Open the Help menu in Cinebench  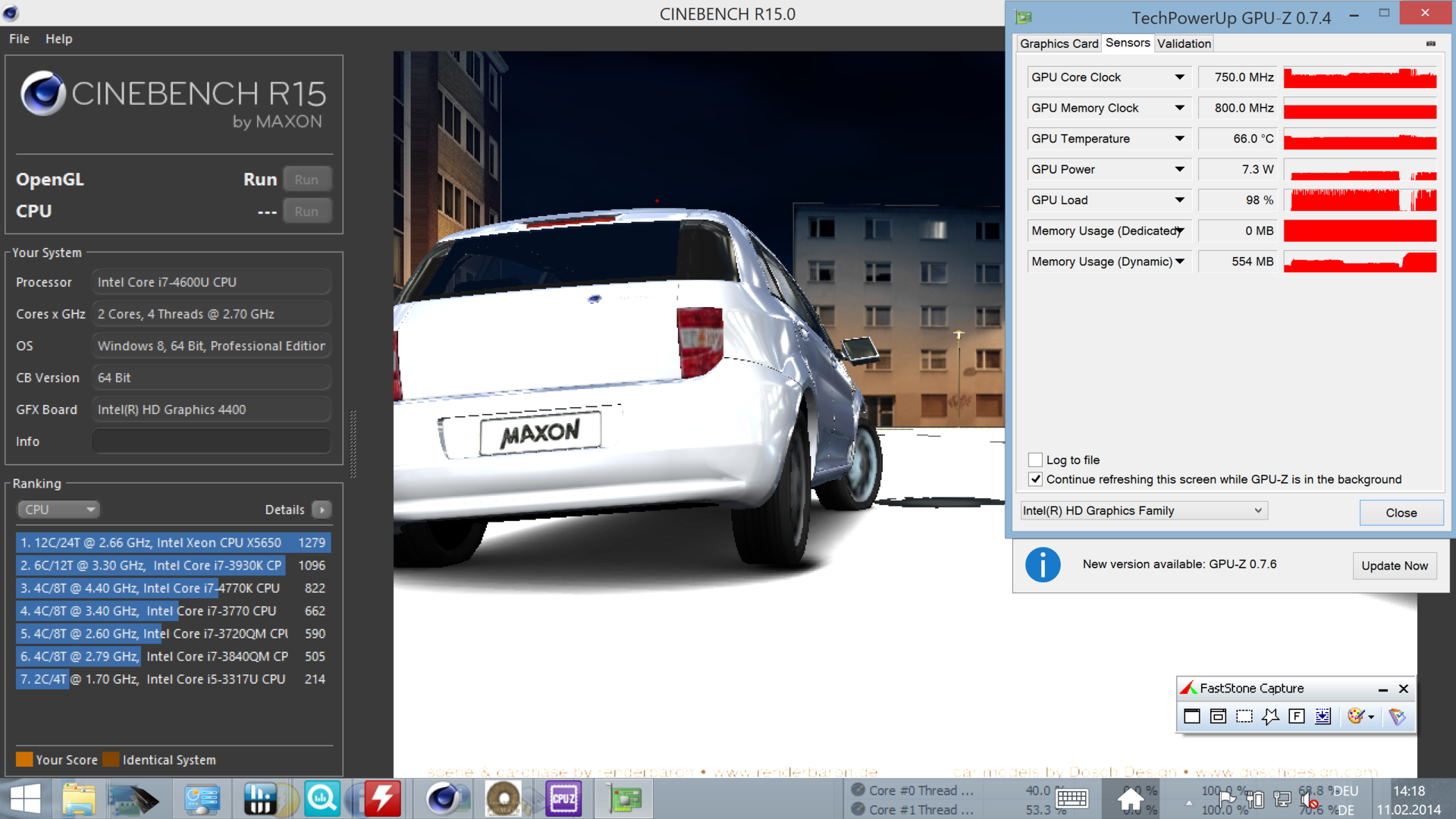(x=58, y=39)
